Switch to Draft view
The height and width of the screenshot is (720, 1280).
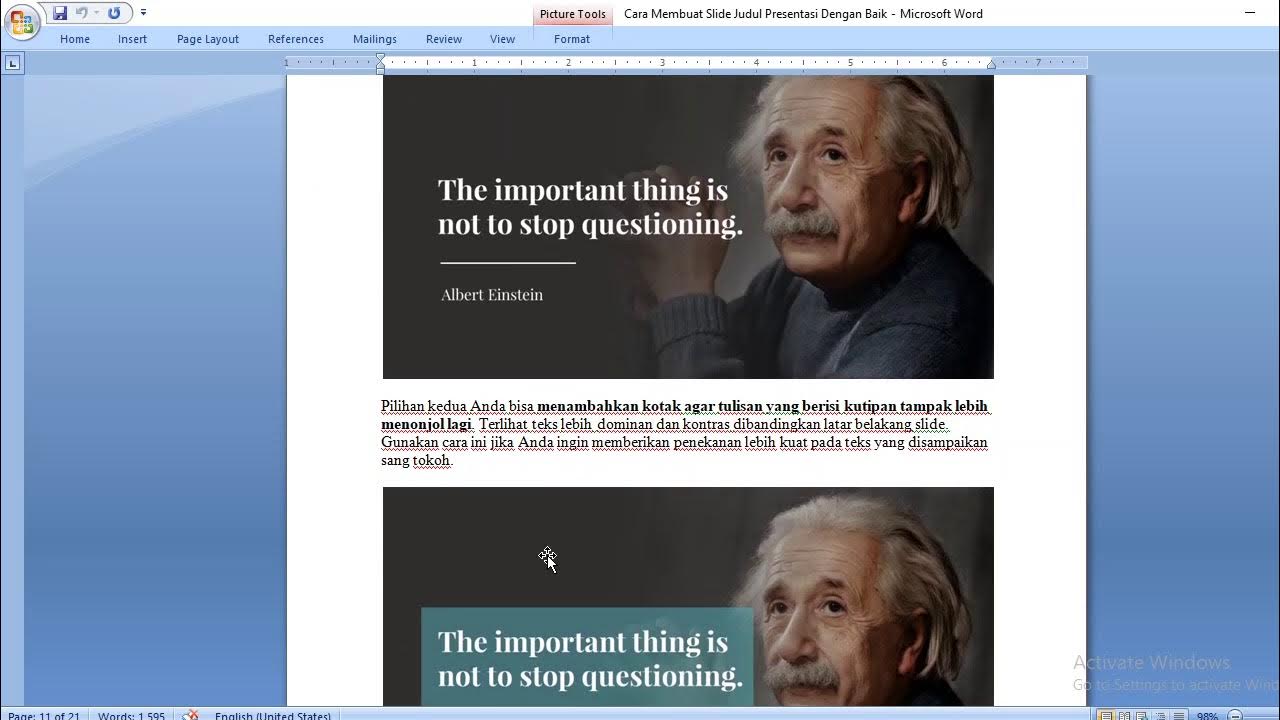1177,716
